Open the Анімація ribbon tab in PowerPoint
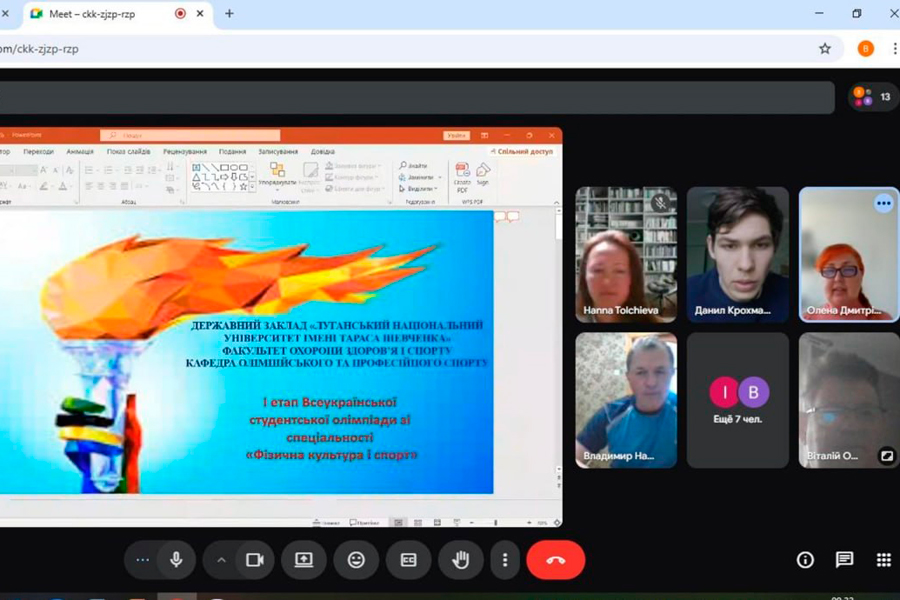The image size is (900, 600). coord(80,152)
